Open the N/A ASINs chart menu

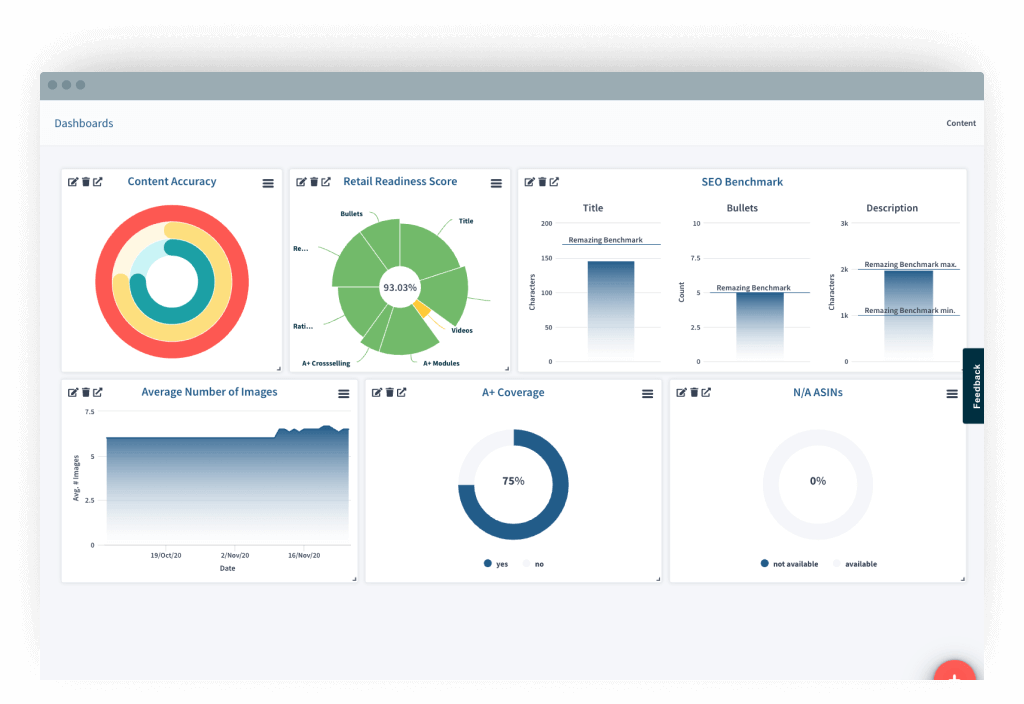[952, 394]
